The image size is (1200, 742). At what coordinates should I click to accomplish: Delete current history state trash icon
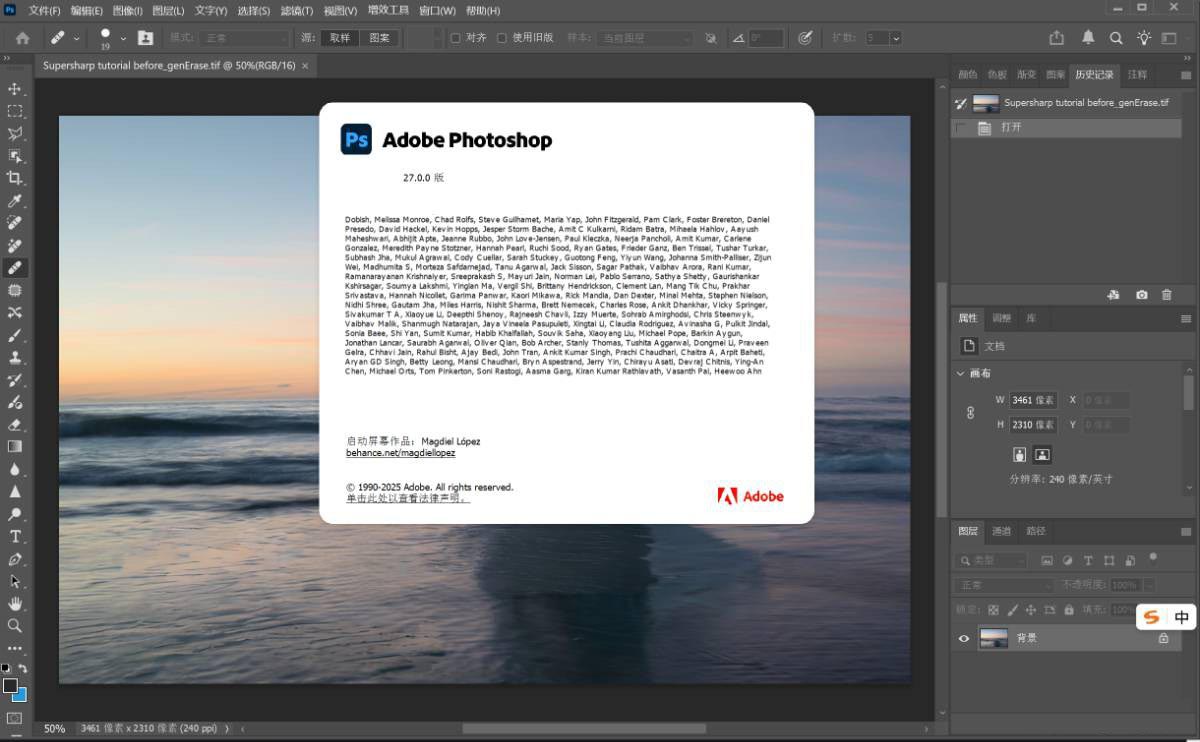pos(1166,295)
